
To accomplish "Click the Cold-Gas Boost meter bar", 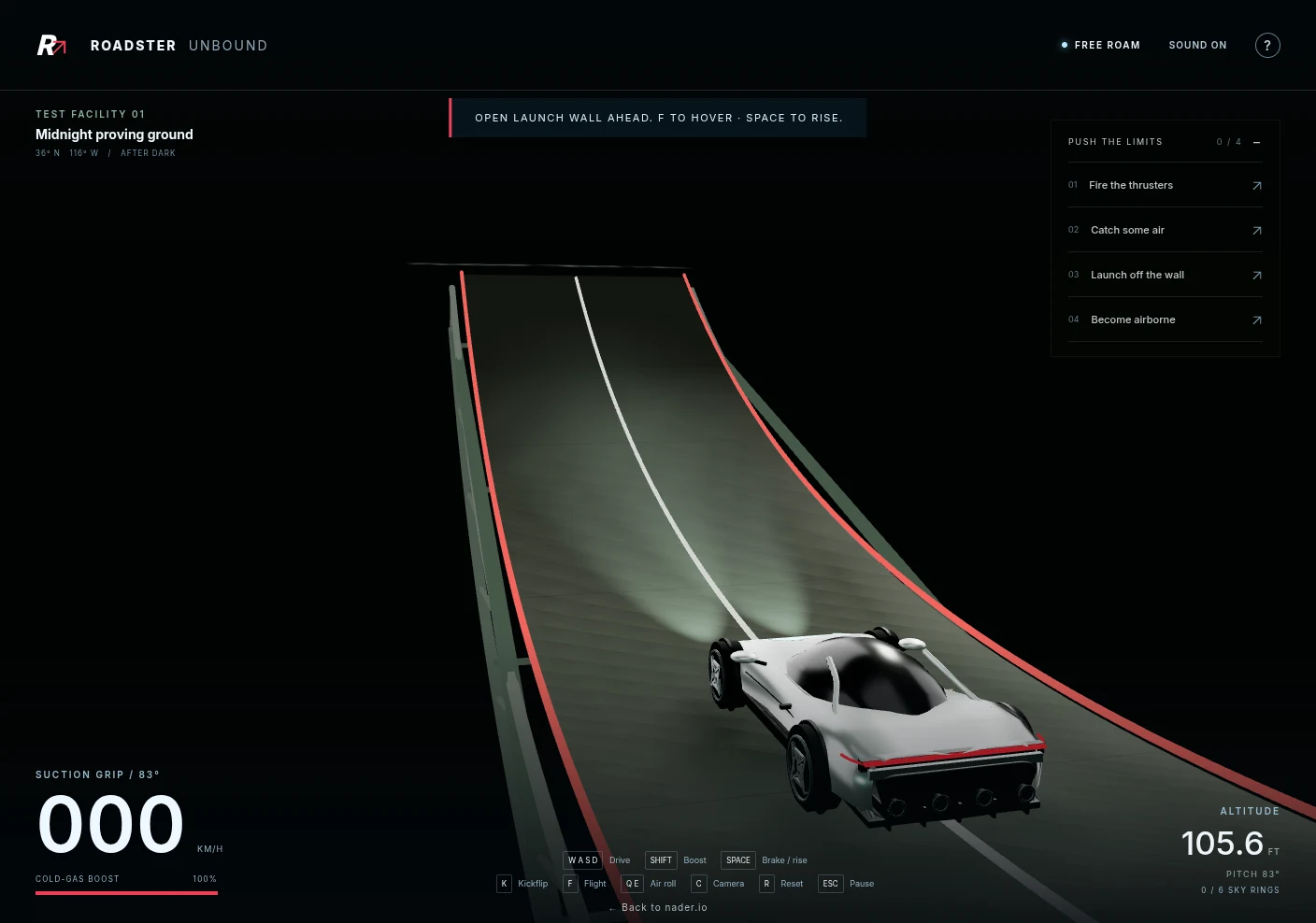I will [126, 893].
